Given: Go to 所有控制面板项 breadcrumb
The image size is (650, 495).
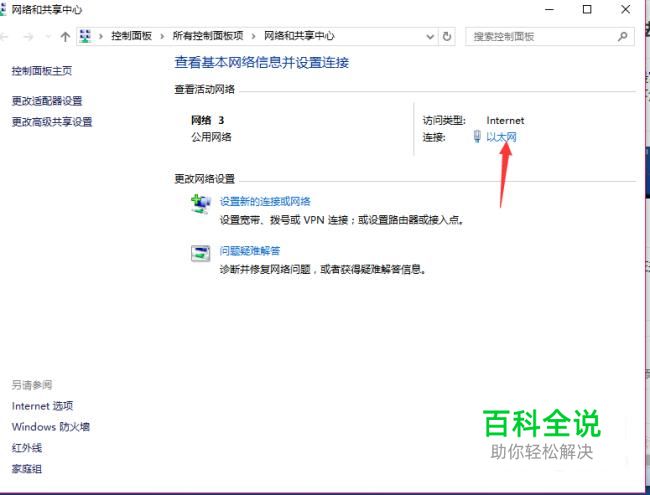Looking at the screenshot, I should point(208,36).
